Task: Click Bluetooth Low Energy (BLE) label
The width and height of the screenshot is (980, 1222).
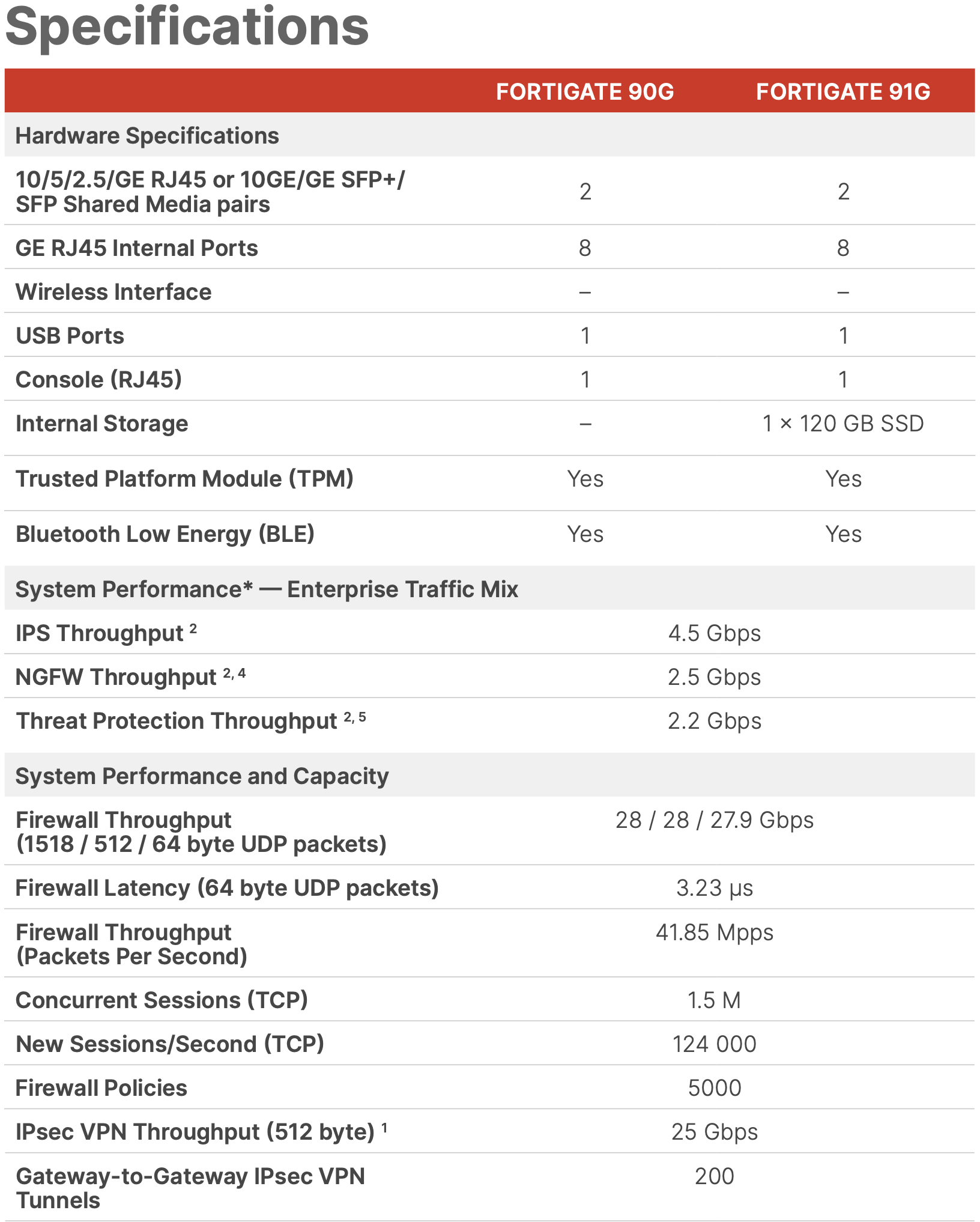Action: [165, 534]
